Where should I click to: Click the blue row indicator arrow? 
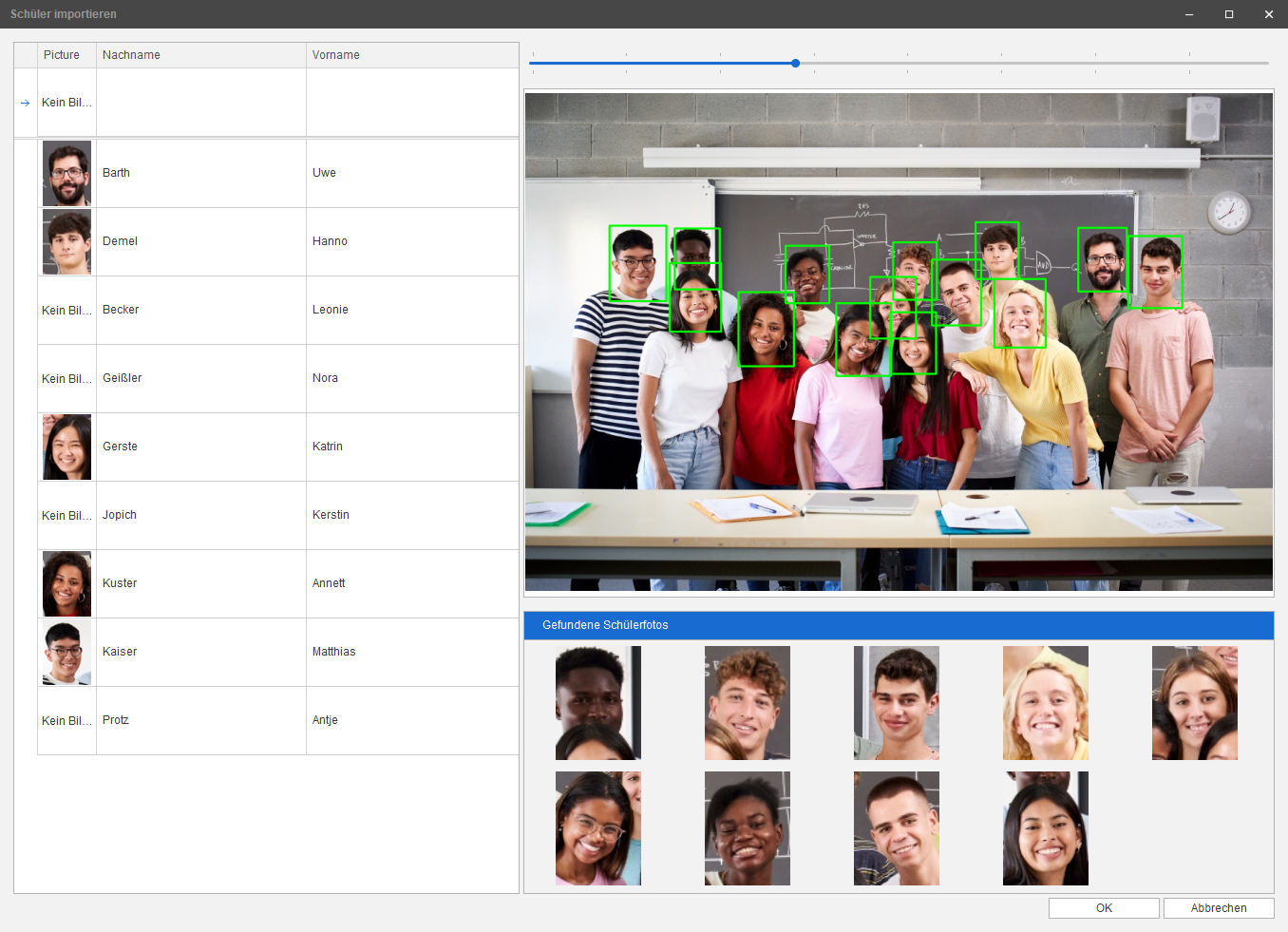pos(26,103)
